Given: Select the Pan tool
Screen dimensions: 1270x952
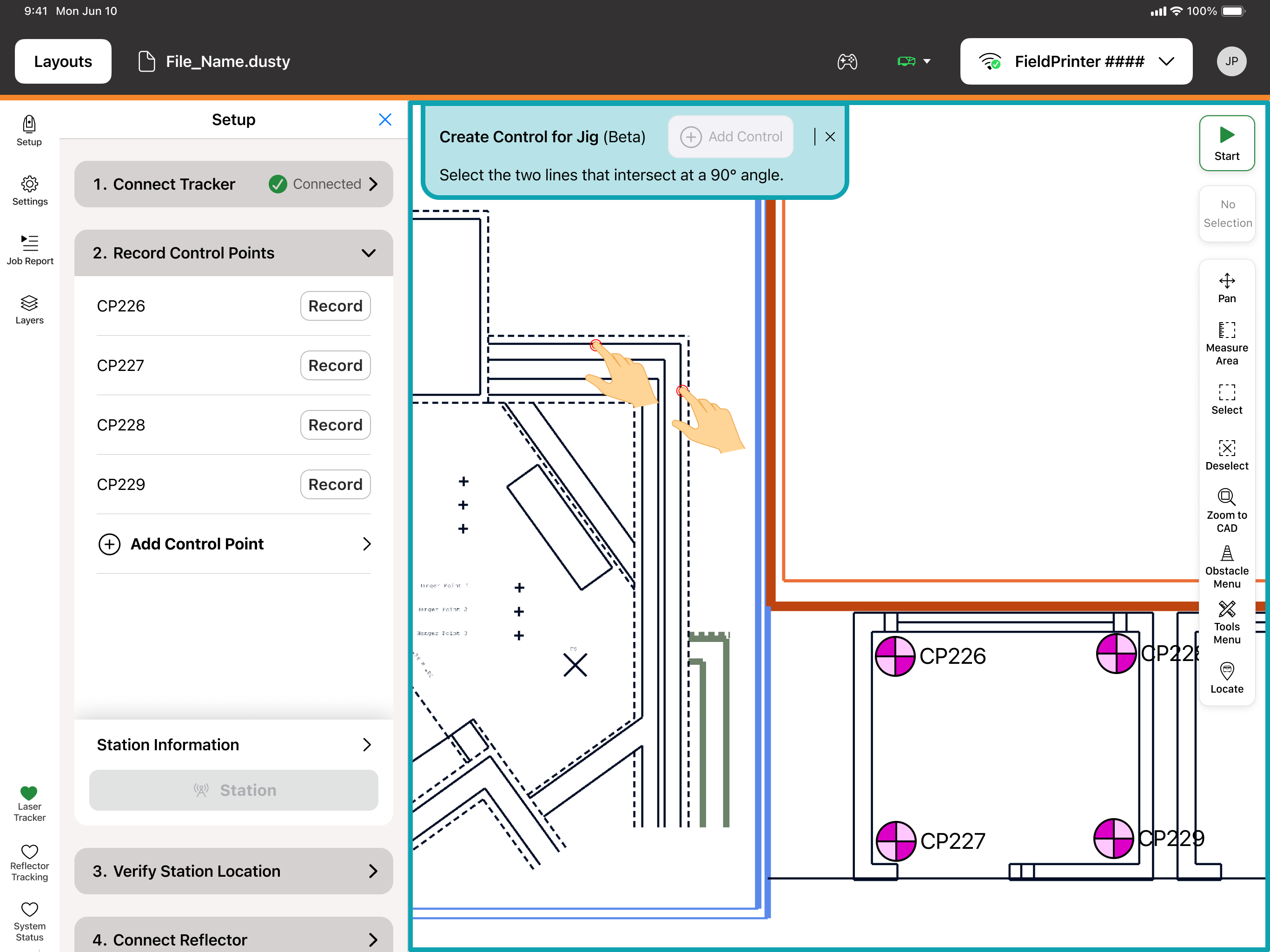Looking at the screenshot, I should pyautogui.click(x=1226, y=288).
